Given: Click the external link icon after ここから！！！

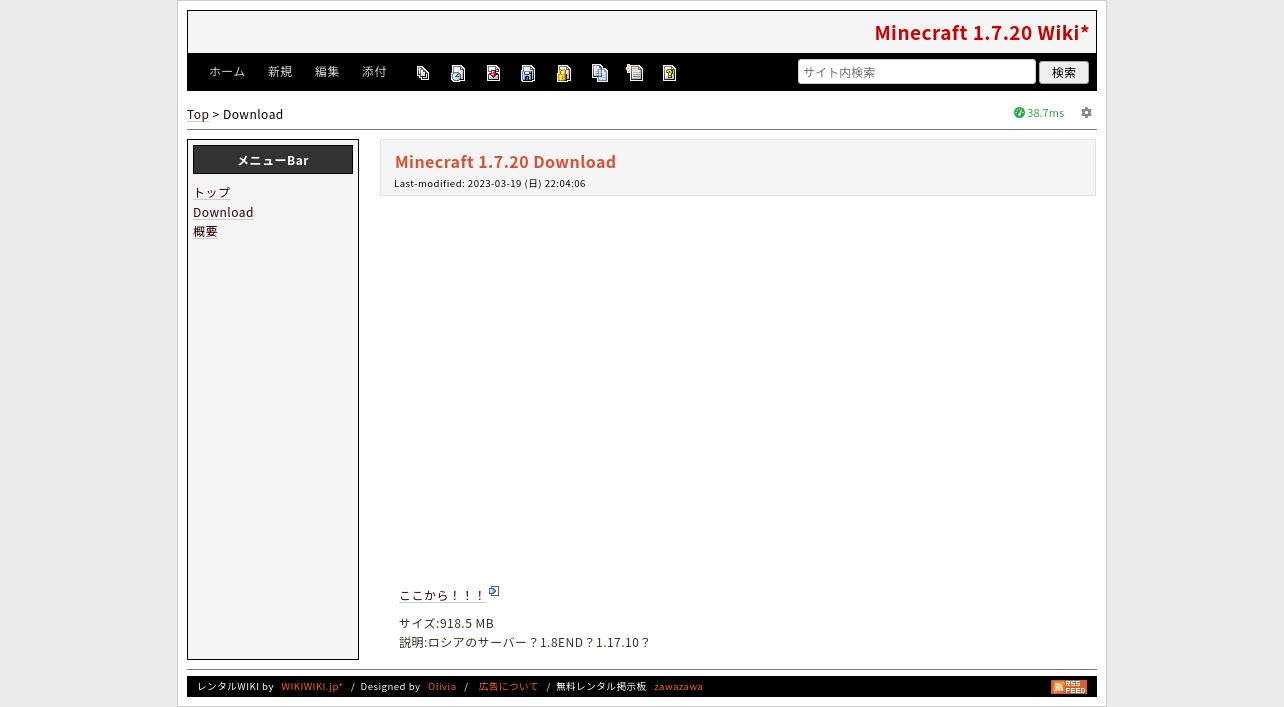Looking at the screenshot, I should click(494, 591).
